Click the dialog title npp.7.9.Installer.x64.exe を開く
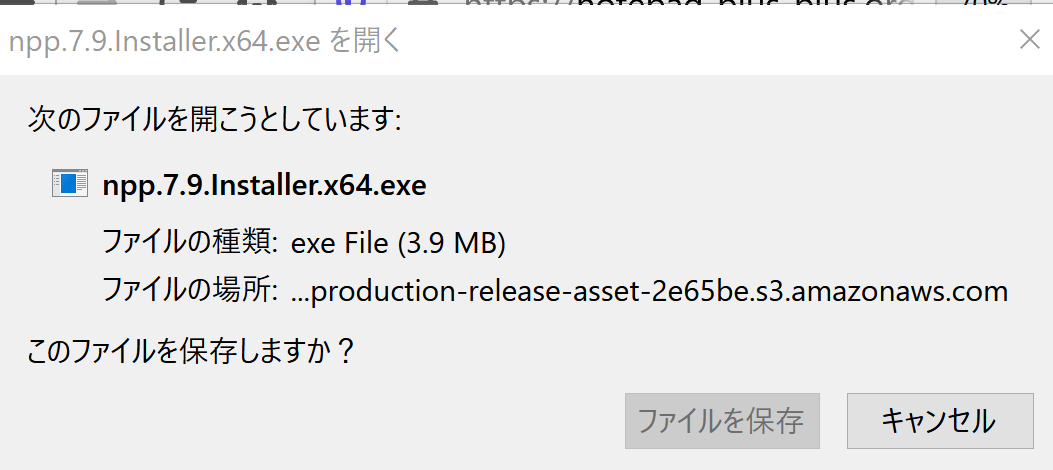Image resolution: width=1053 pixels, height=470 pixels. click(x=205, y=42)
